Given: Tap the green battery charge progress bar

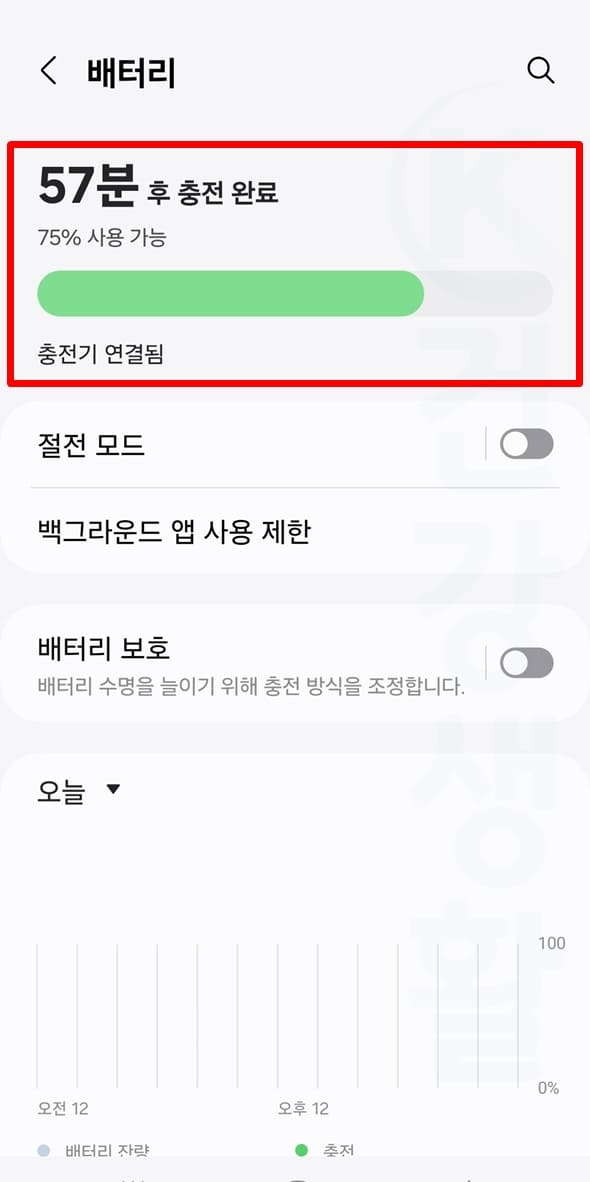Looking at the screenshot, I should pyautogui.click(x=230, y=292).
